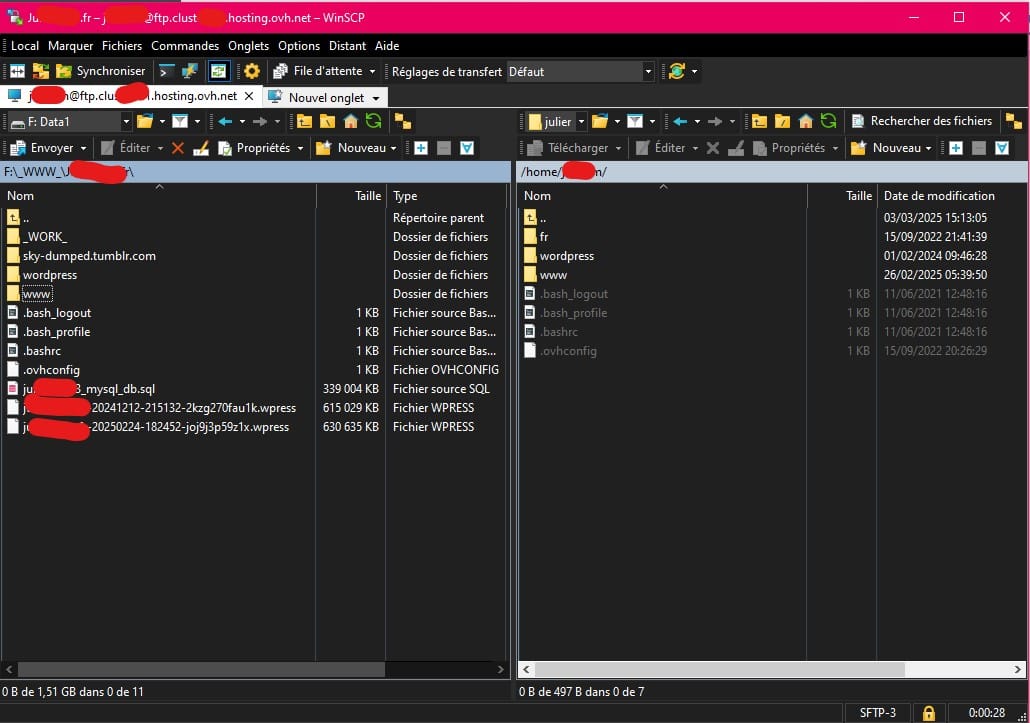This screenshot has height=723, width=1030.
Task: Refresh the local panel directory
Action: point(373,121)
